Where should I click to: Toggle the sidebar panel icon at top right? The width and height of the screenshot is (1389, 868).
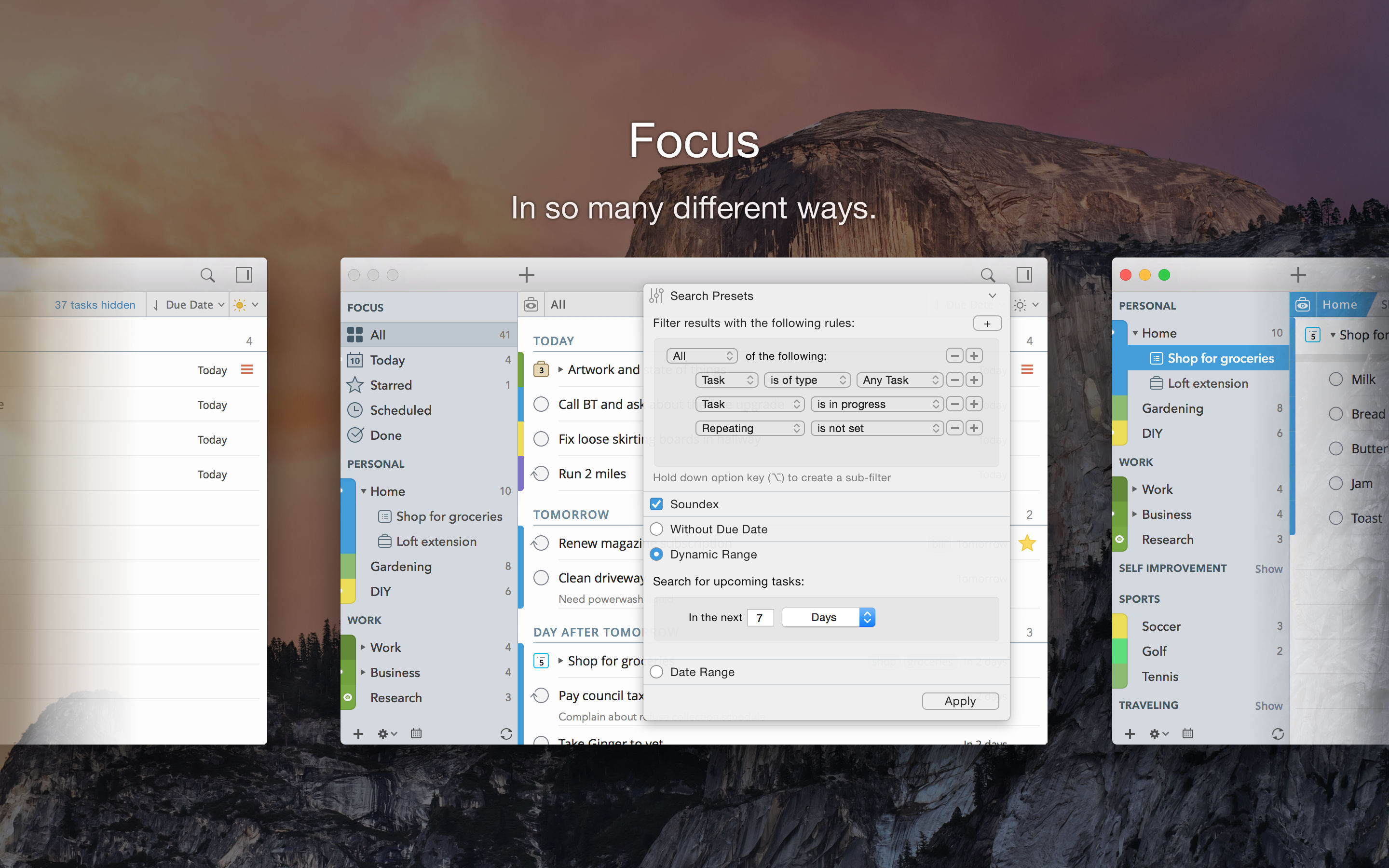(1026, 275)
